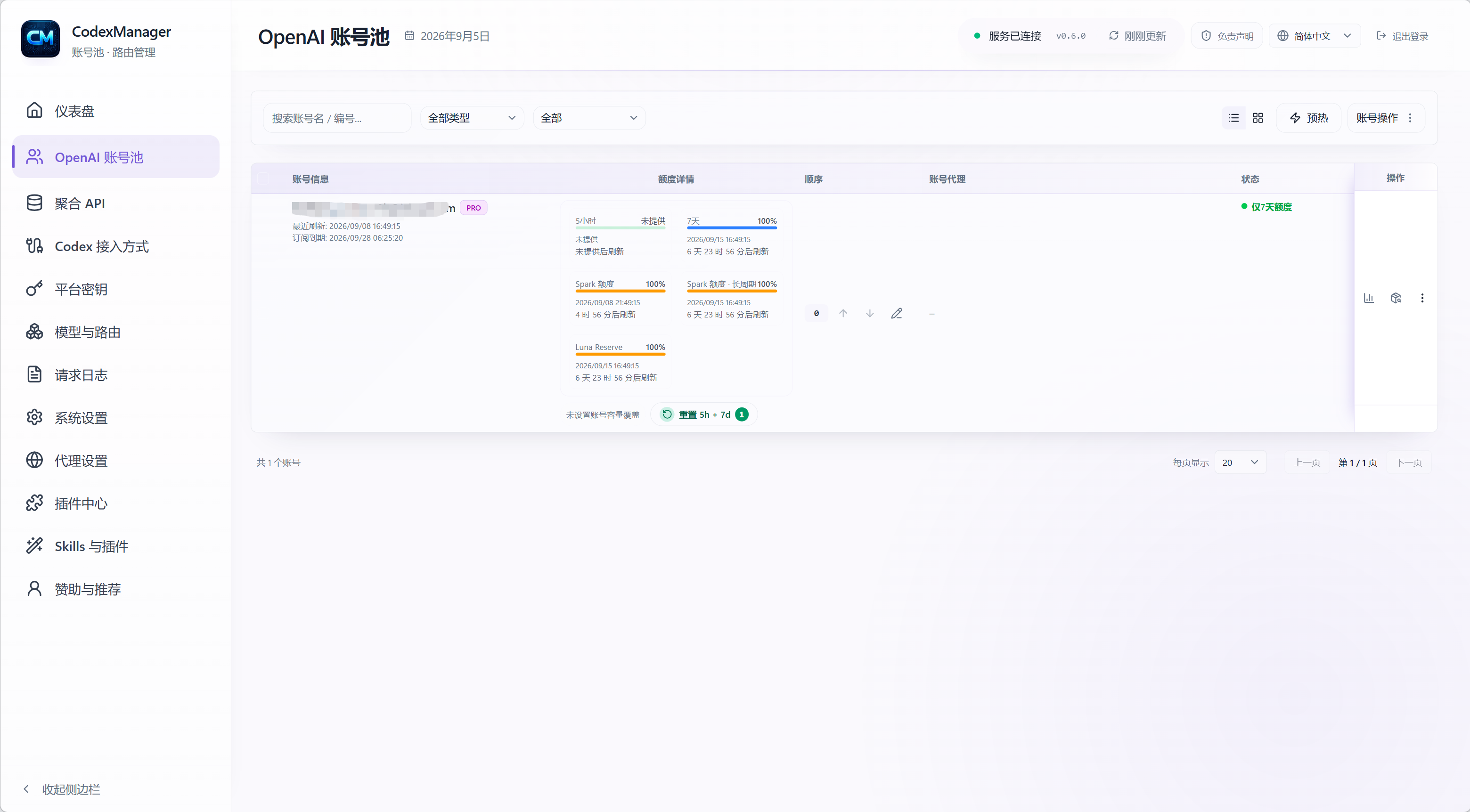1470x812 pixels.
Task: Navigate to 平台密钥 page
Action: [116, 289]
